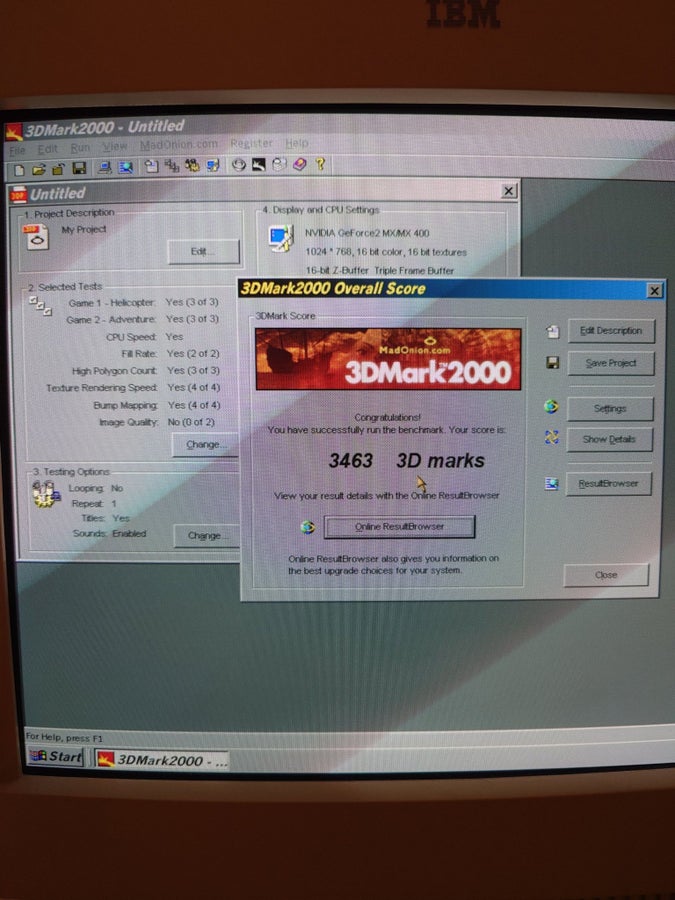675x900 pixels.
Task: Click the floppy icon beside Save Project
Action: click(552, 363)
